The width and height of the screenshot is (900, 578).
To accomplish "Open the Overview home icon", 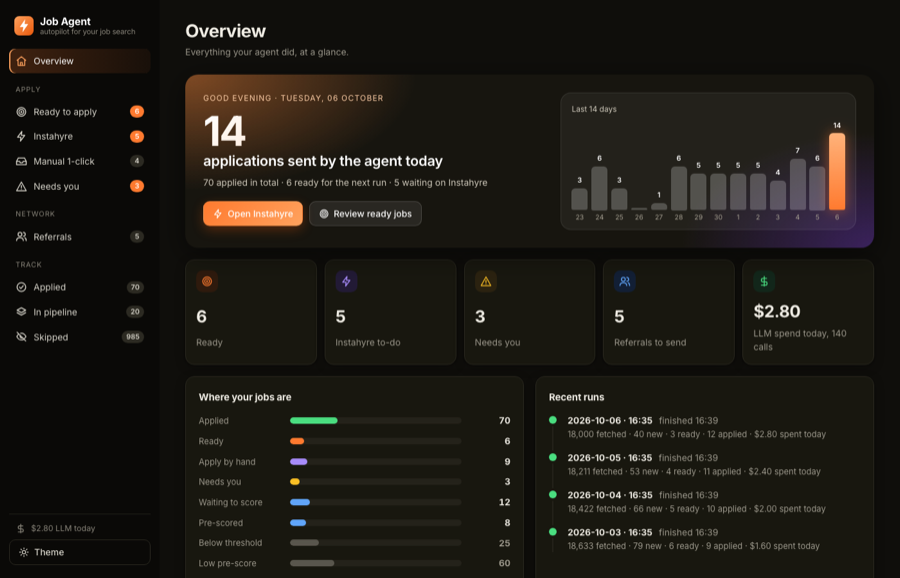I will (x=21, y=61).
